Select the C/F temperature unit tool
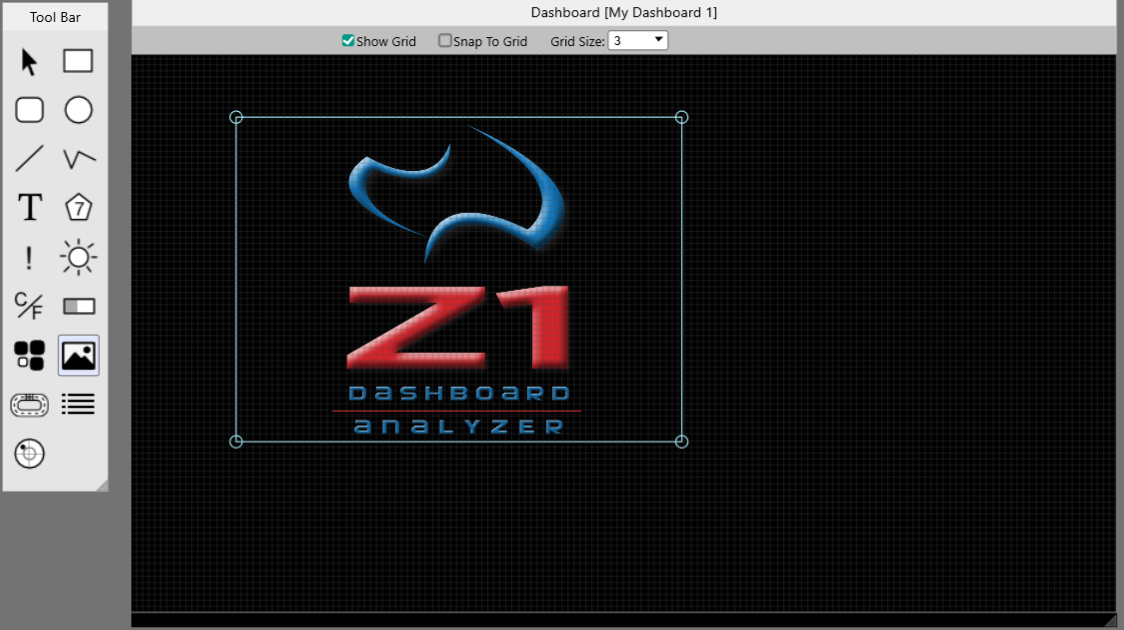 (x=29, y=306)
